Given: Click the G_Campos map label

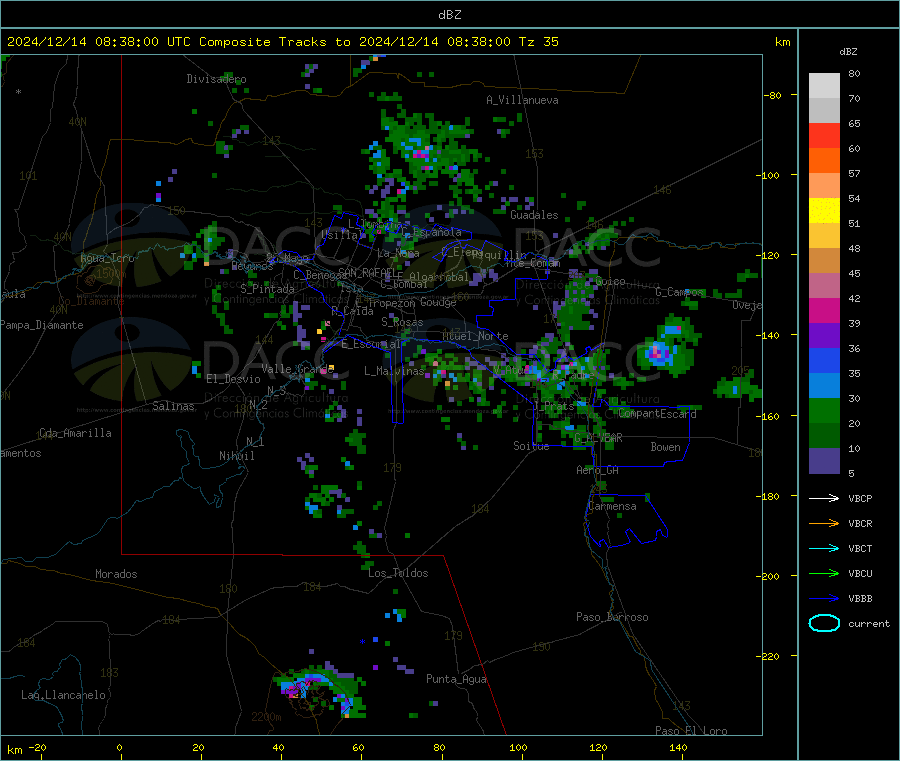Looking at the screenshot, I should coord(679,292).
